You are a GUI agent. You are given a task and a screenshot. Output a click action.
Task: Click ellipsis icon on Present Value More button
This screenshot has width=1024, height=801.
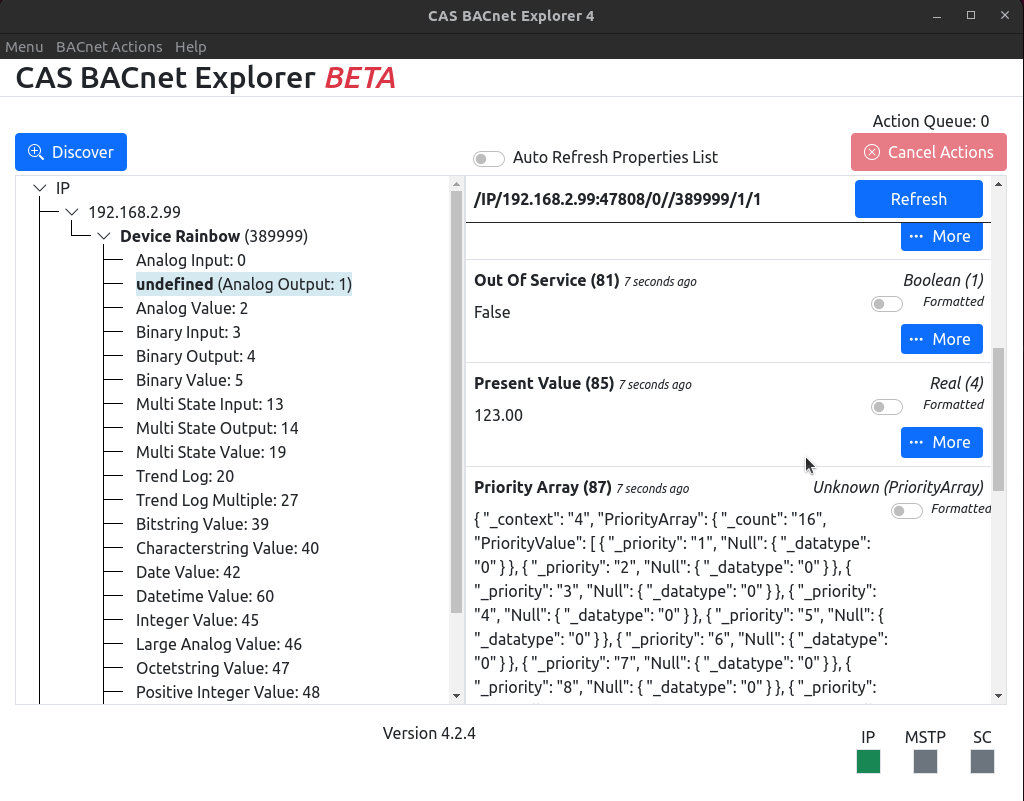pos(916,443)
